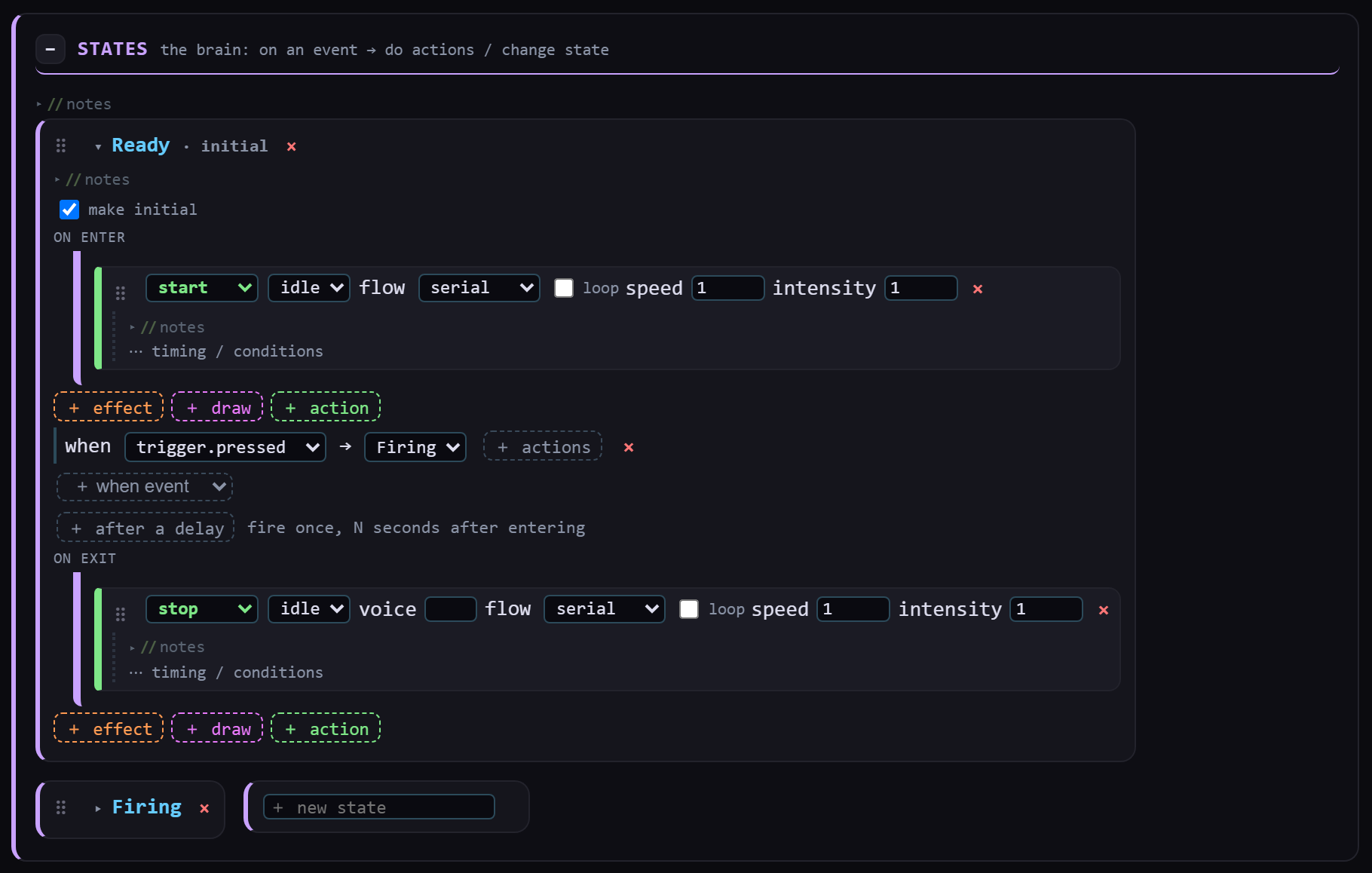The width and height of the screenshot is (1372, 873).
Task: Open idle dropdown in the start row
Action: [309, 288]
